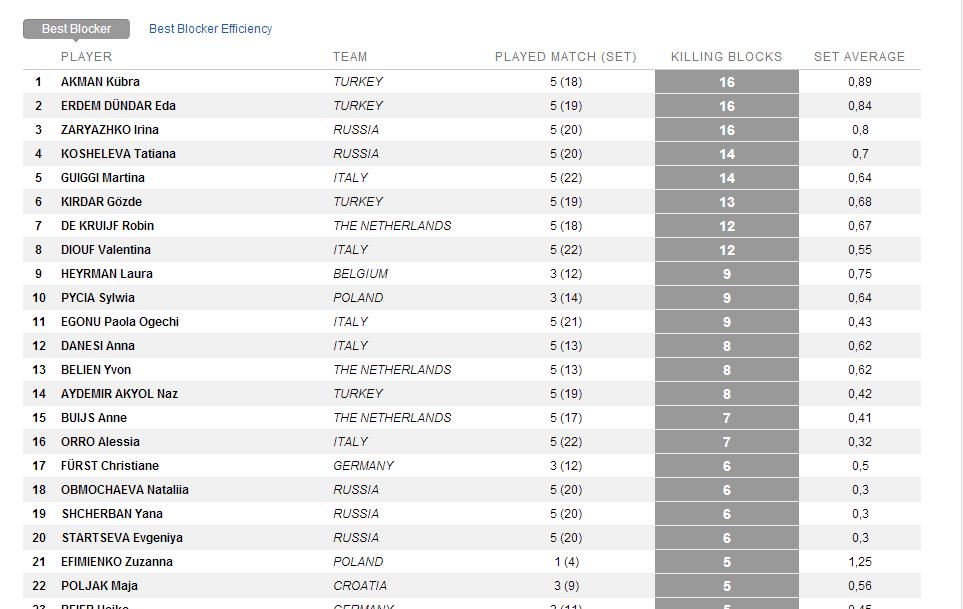Open EGONU Paola Ogechi entry
Image resolution: width=963 pixels, height=609 pixels.
(x=120, y=322)
